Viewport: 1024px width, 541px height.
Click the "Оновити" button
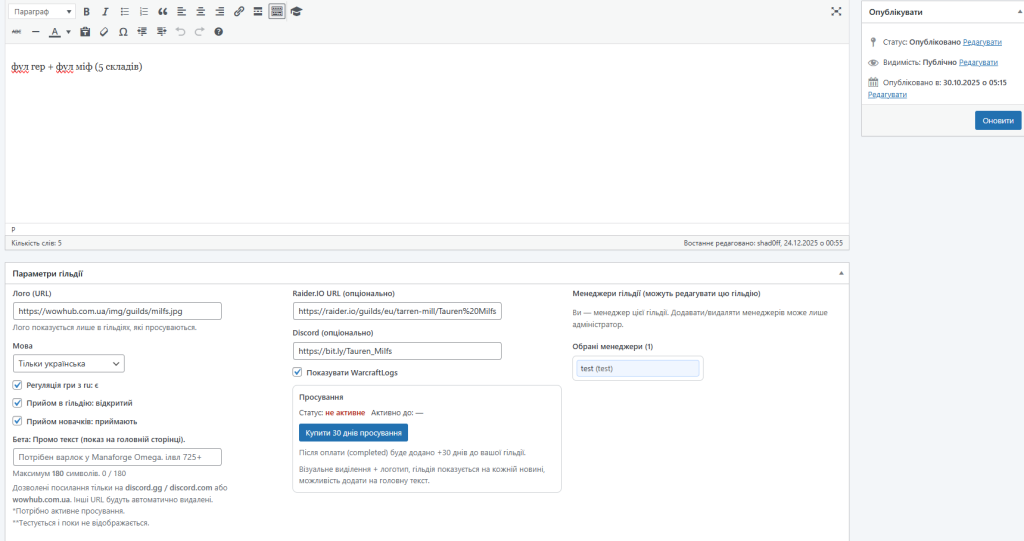click(x=997, y=120)
